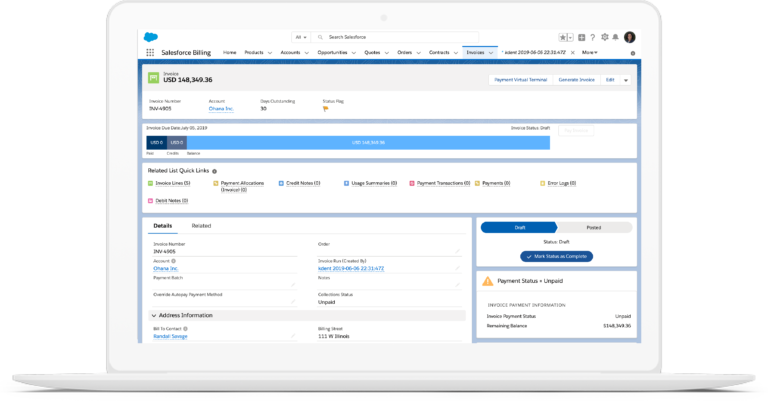This screenshot has height=401, width=768.
Task: Click the Credit Notes blue icon
Action: [x=281, y=183]
